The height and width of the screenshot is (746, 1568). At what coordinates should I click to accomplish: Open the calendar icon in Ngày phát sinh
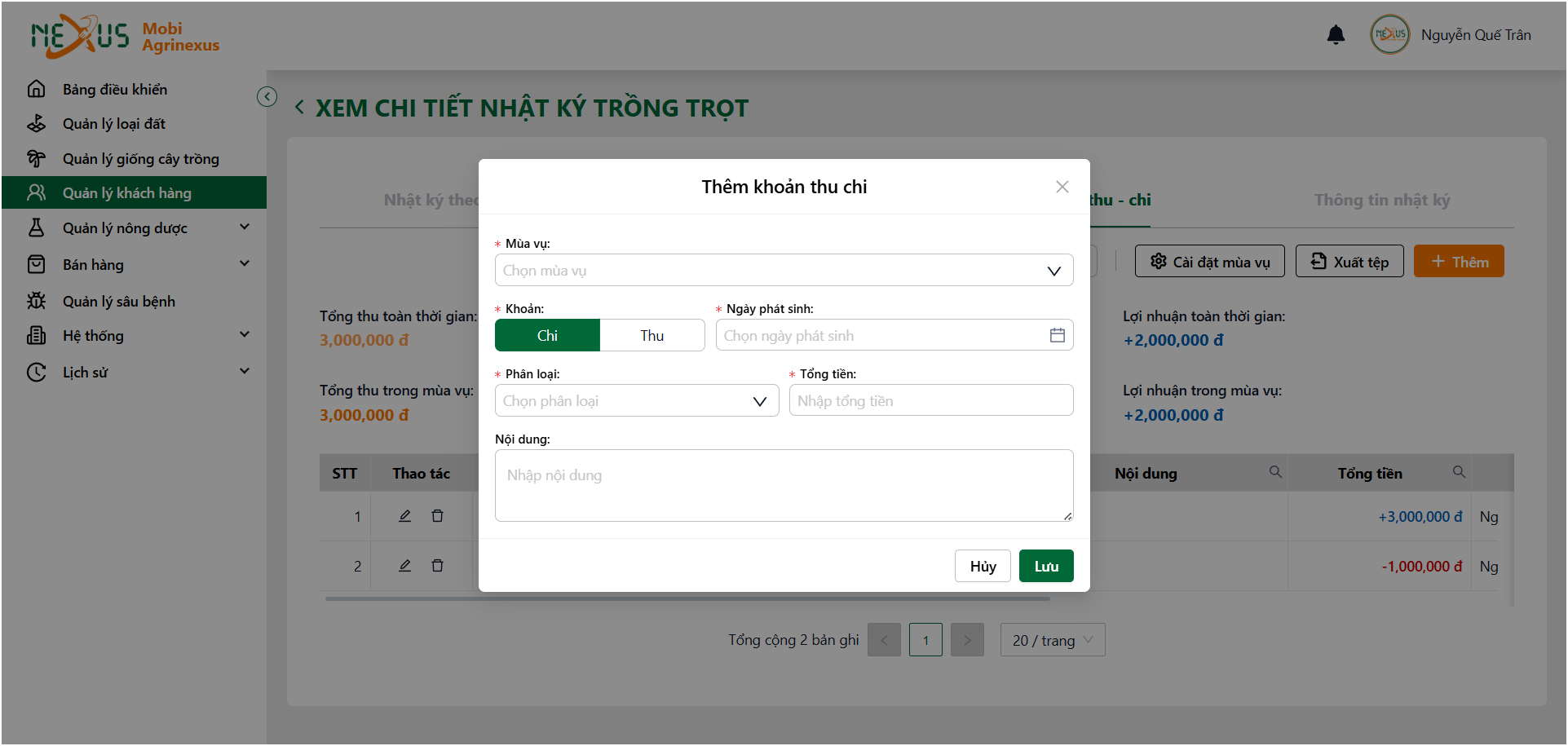1057,335
